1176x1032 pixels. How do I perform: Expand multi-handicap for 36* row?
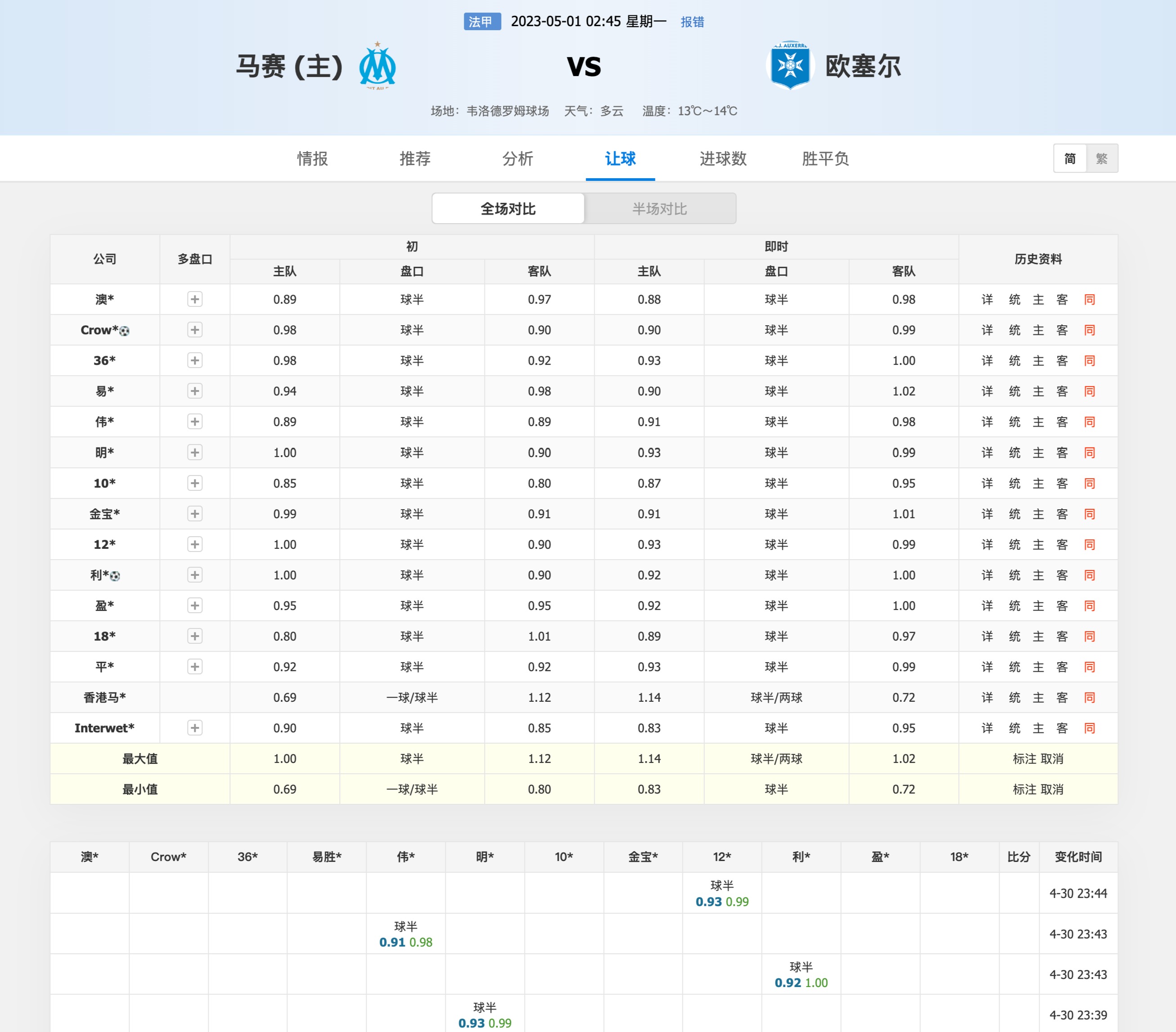click(195, 361)
